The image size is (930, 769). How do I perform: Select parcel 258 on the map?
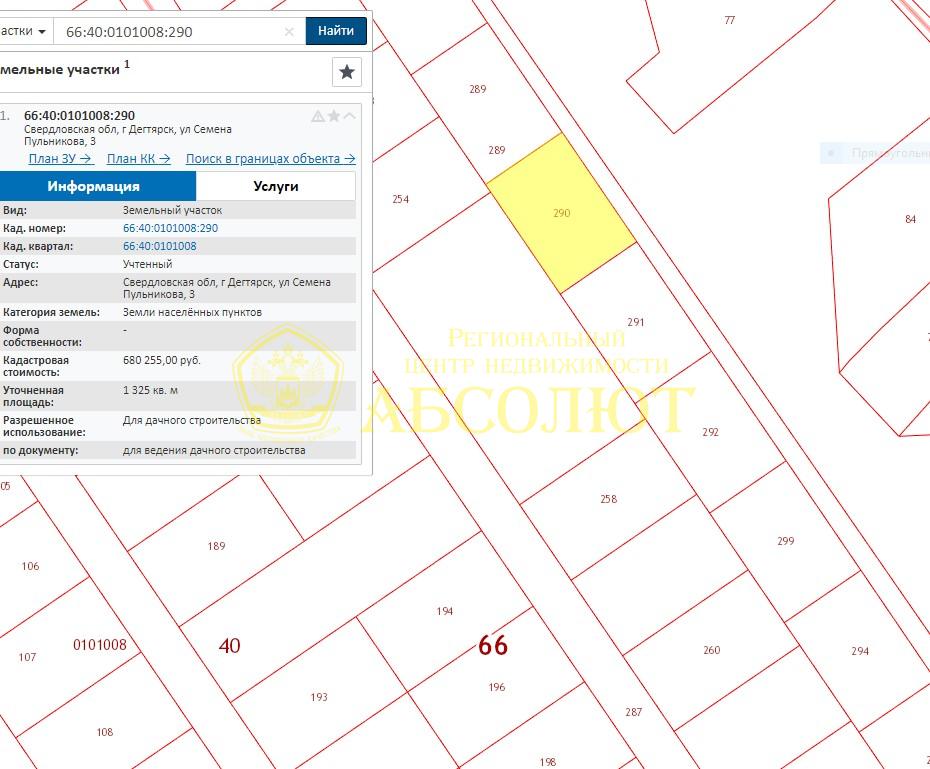click(x=609, y=499)
